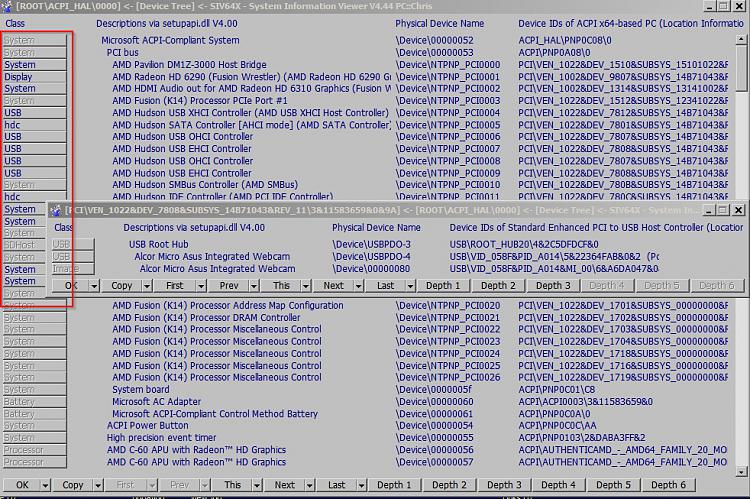Open arrow beside First in front window

coord(201,286)
